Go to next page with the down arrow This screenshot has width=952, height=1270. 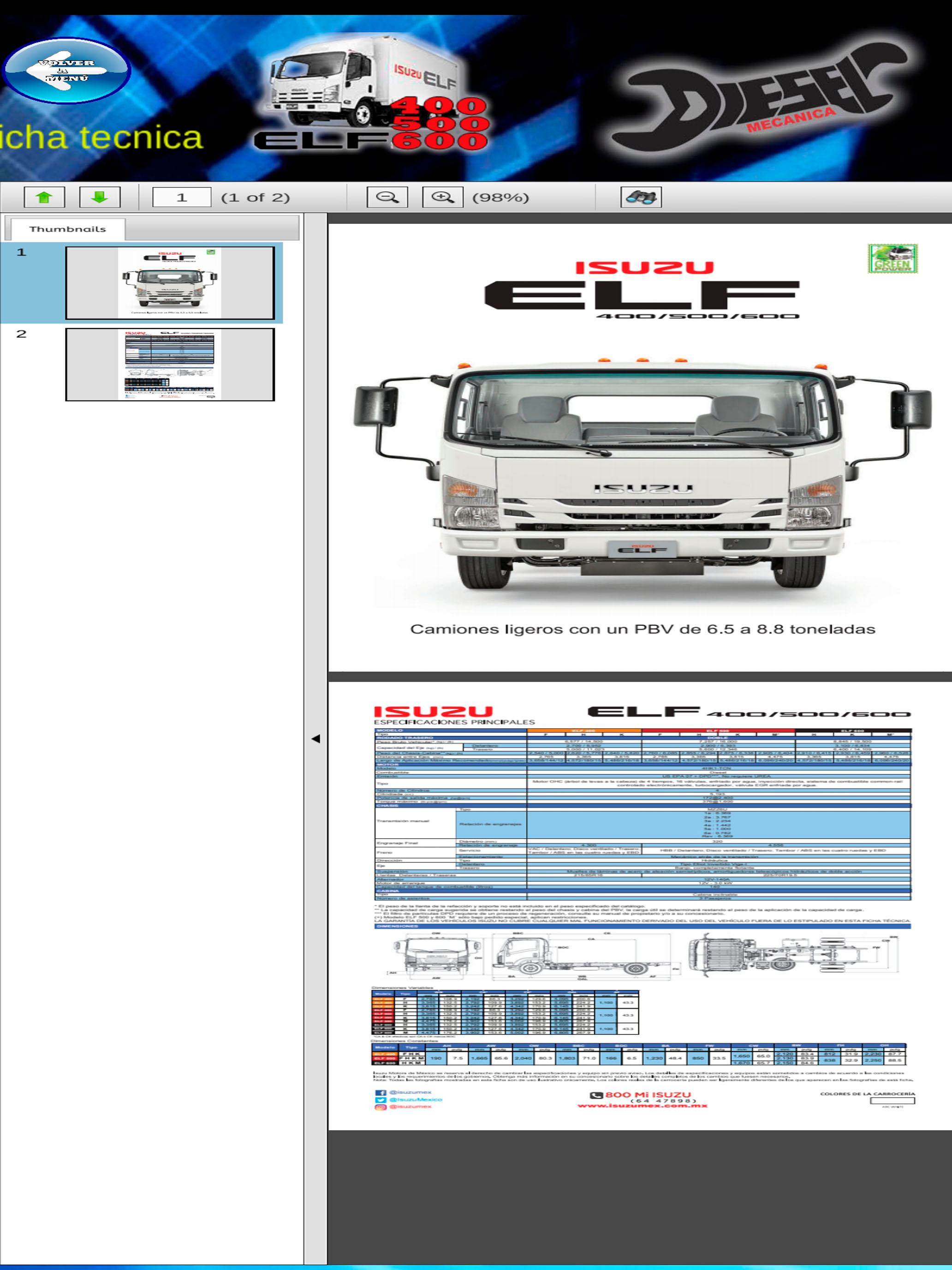coord(100,197)
